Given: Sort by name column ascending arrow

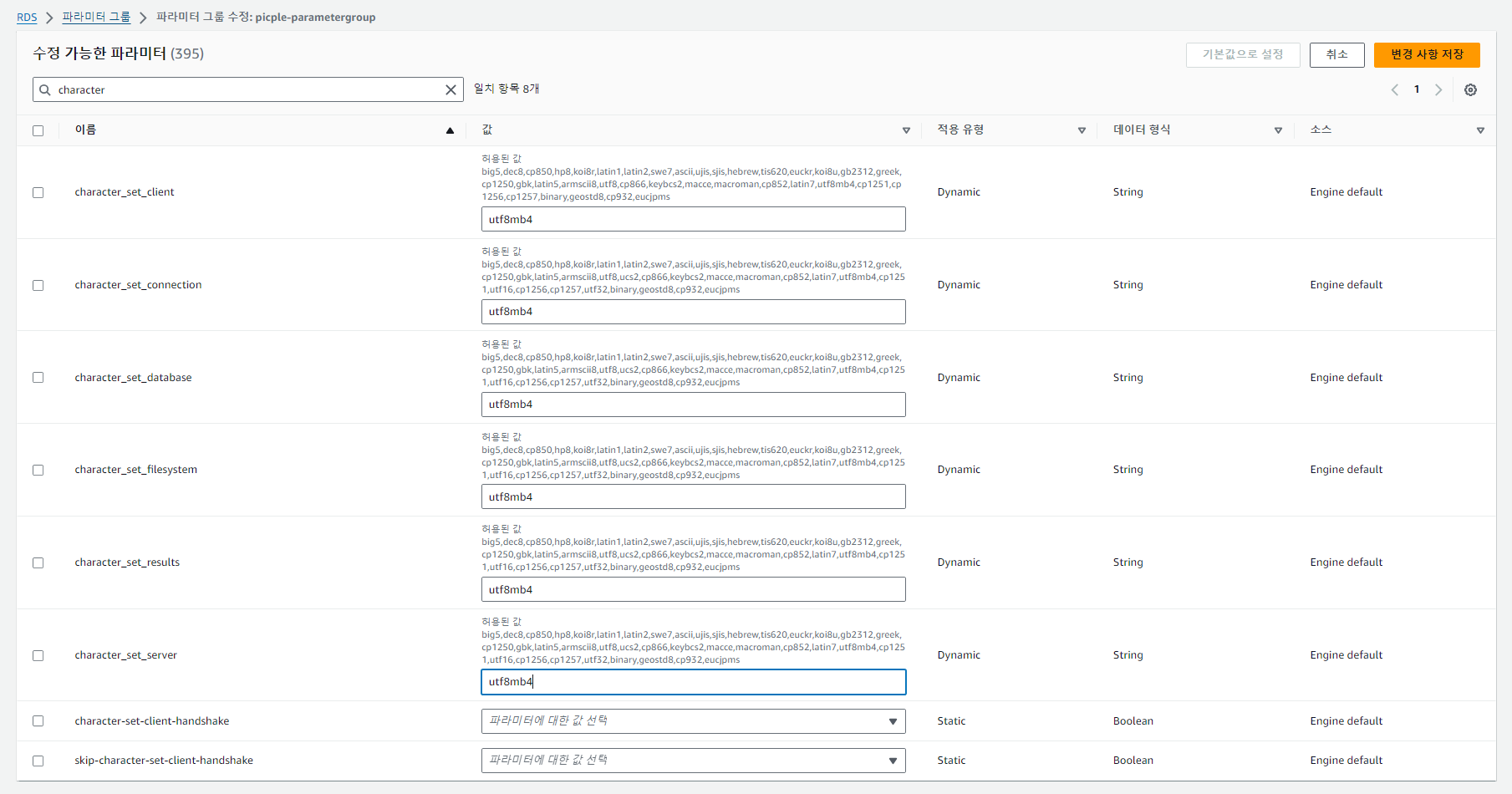Looking at the screenshot, I should click(450, 130).
